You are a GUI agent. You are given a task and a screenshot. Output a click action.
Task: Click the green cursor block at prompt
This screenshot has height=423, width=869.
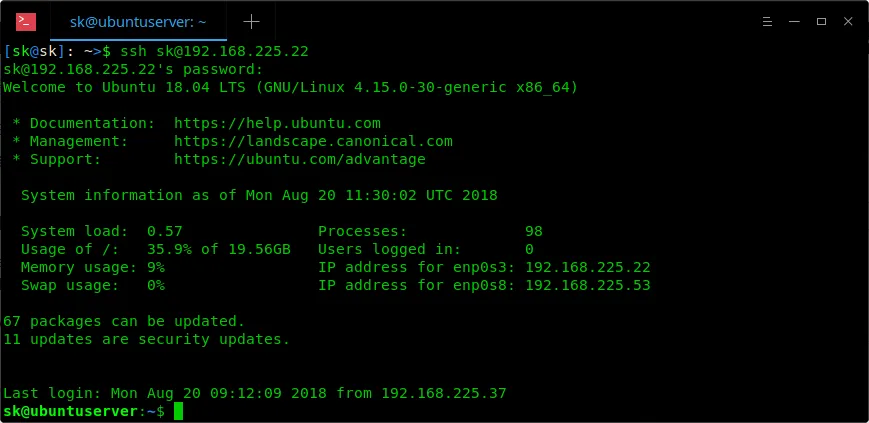point(178,411)
